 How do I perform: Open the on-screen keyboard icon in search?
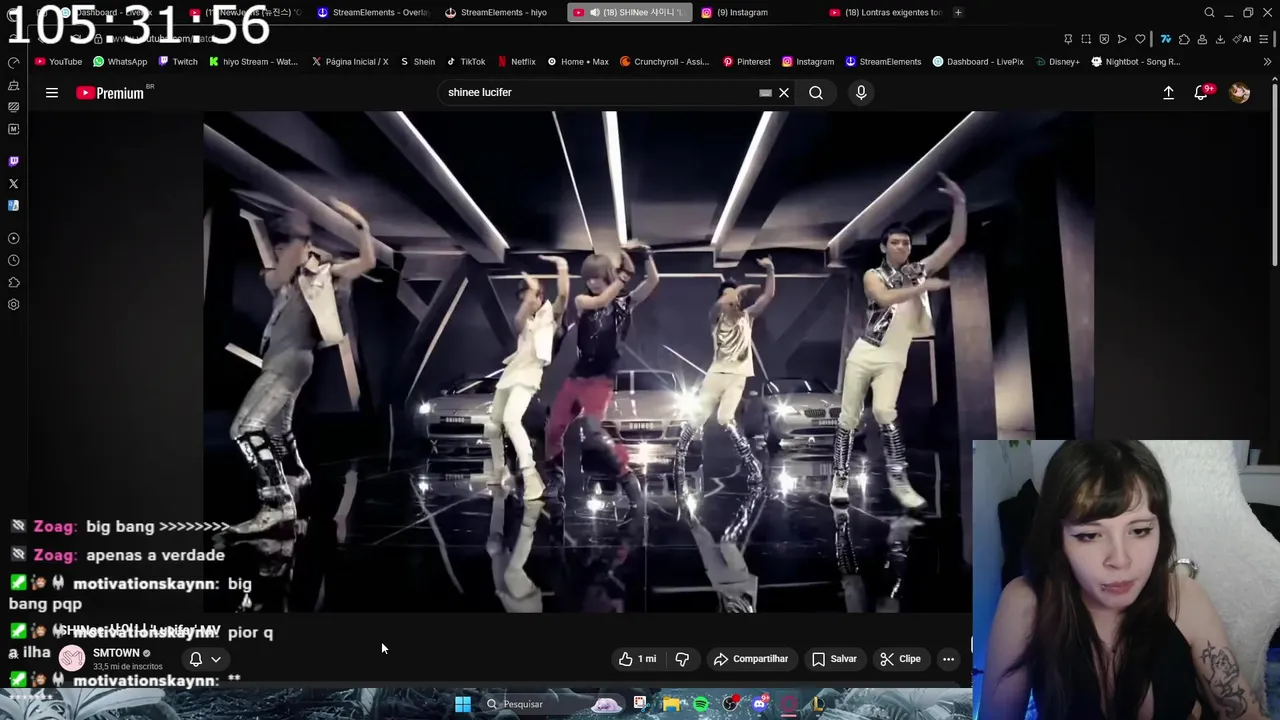pyautogui.click(x=765, y=93)
